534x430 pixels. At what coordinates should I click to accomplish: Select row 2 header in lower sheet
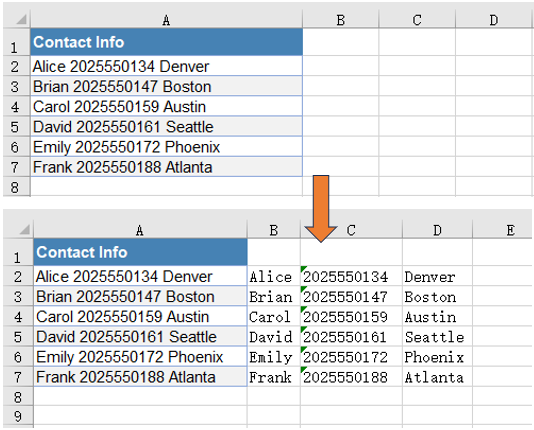[x=18, y=276]
